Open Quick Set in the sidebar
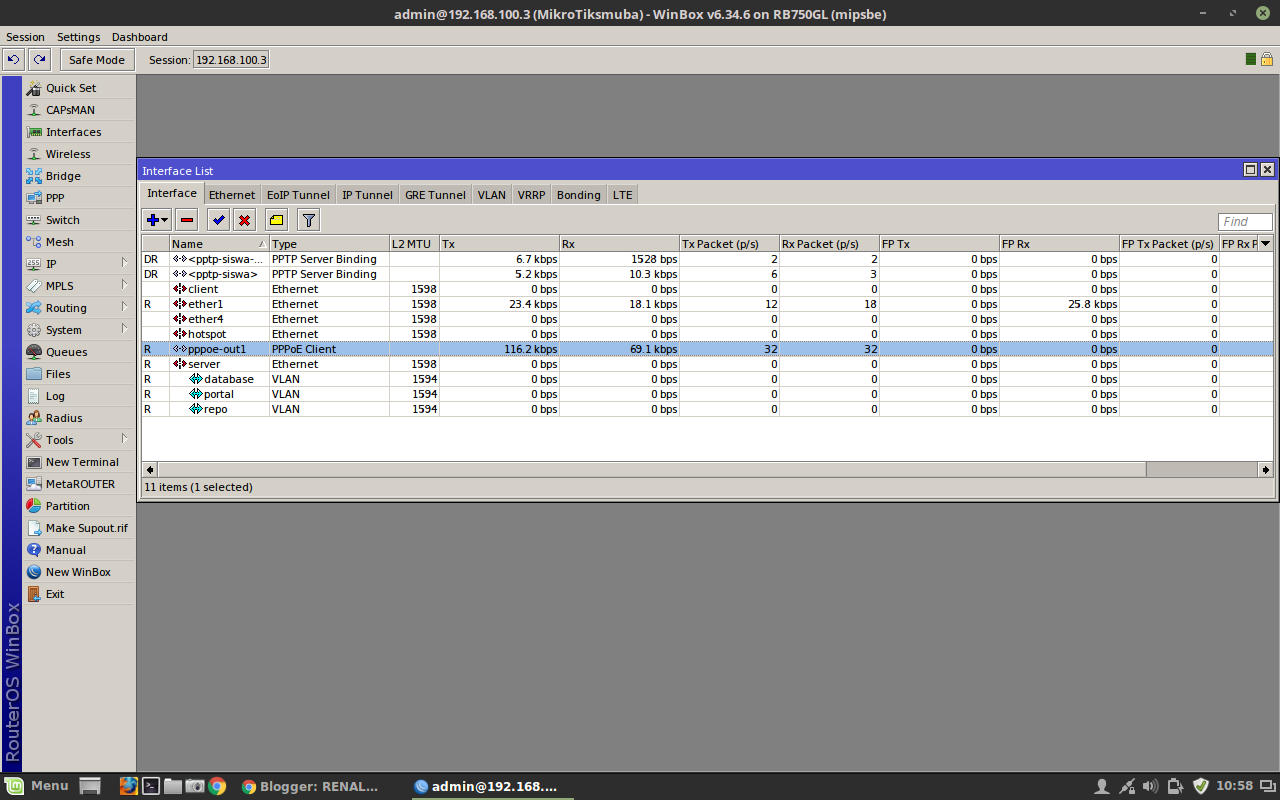 coord(79,88)
